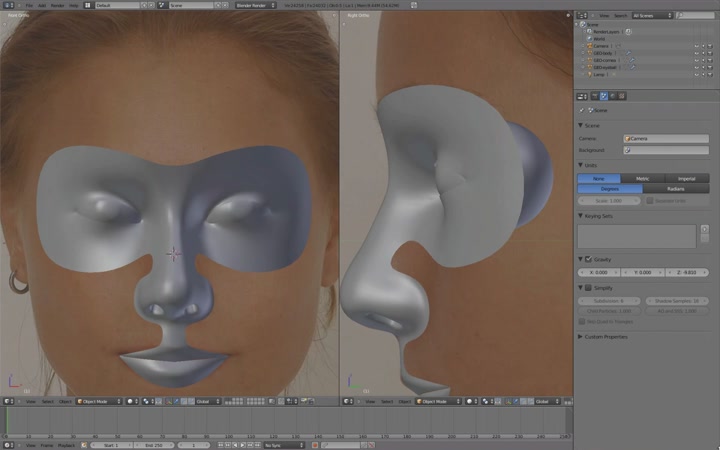This screenshot has height=450, width=720.
Task: Click the jump to end frame button
Action: [x=258, y=445]
